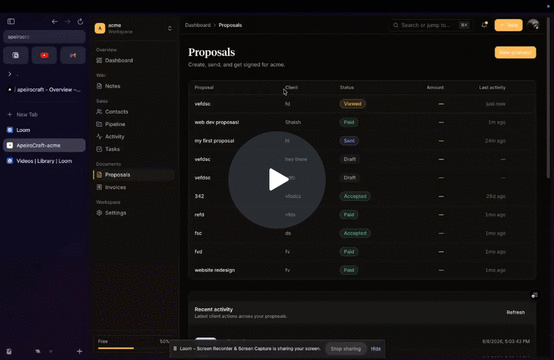Click the Paid badge on web dev proposal
The height and width of the screenshot is (360, 554).
(349, 122)
